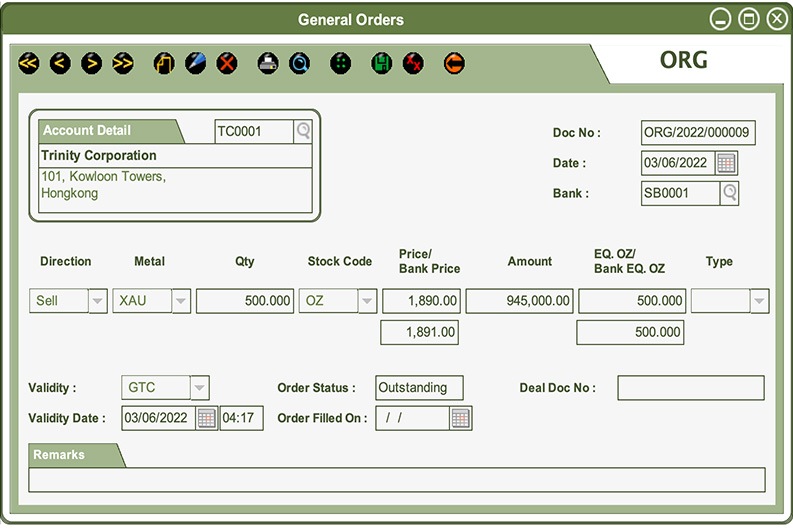Image resolution: width=793 pixels, height=529 pixels.
Task: Click the green four-dots toolbar icon
Action: click(340, 64)
